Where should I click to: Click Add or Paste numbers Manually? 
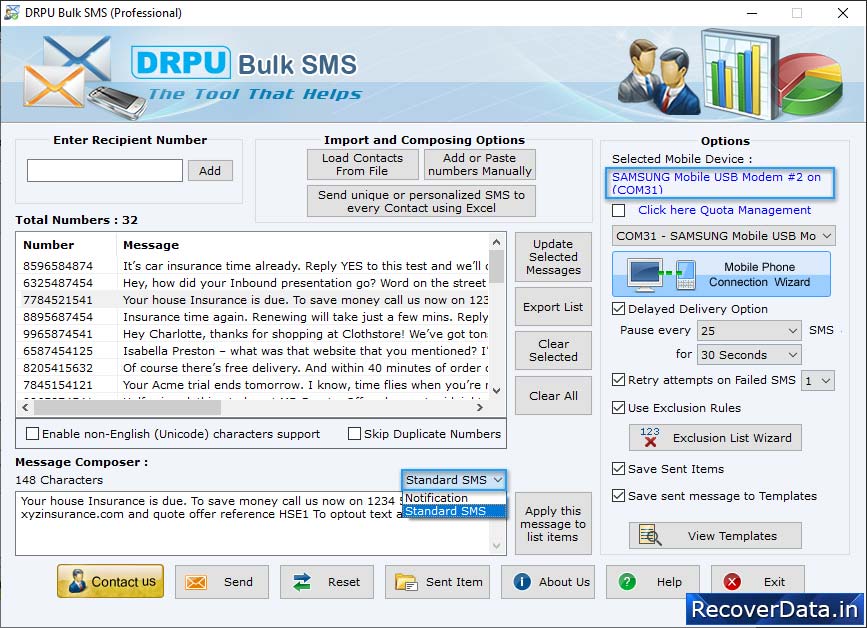click(x=480, y=164)
